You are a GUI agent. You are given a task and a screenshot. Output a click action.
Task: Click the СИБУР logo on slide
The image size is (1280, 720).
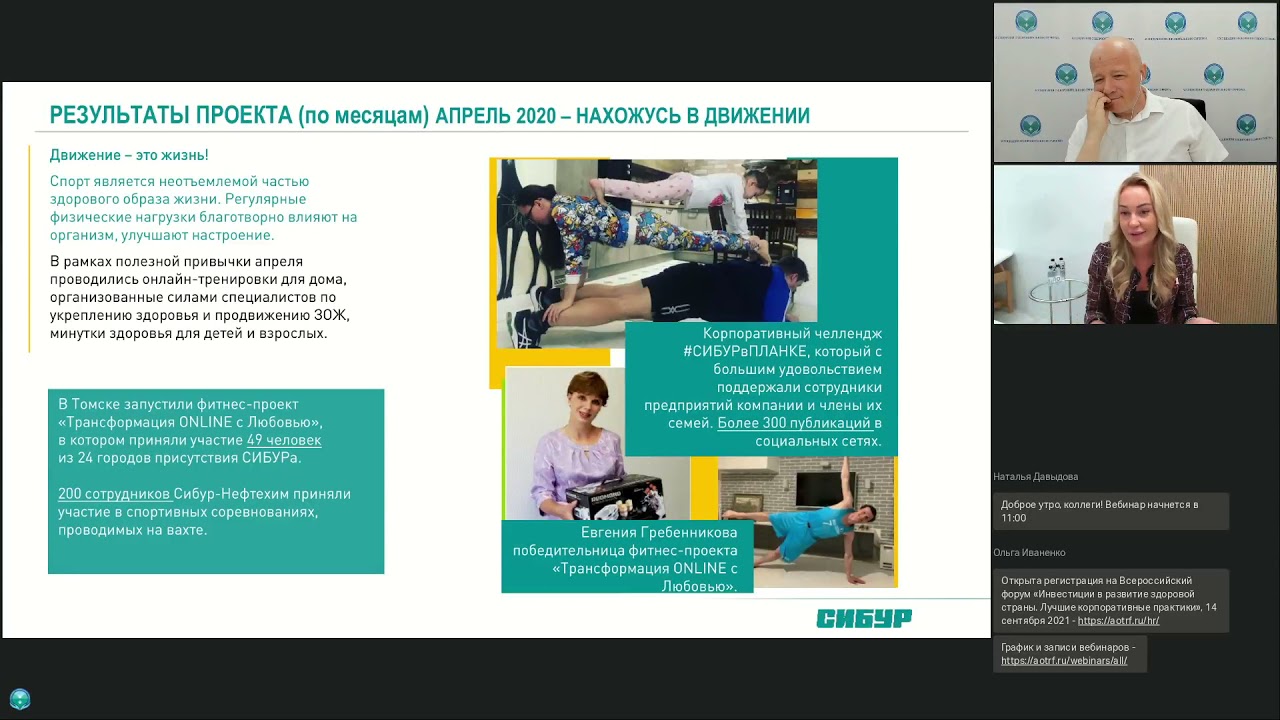pyautogui.click(x=864, y=619)
